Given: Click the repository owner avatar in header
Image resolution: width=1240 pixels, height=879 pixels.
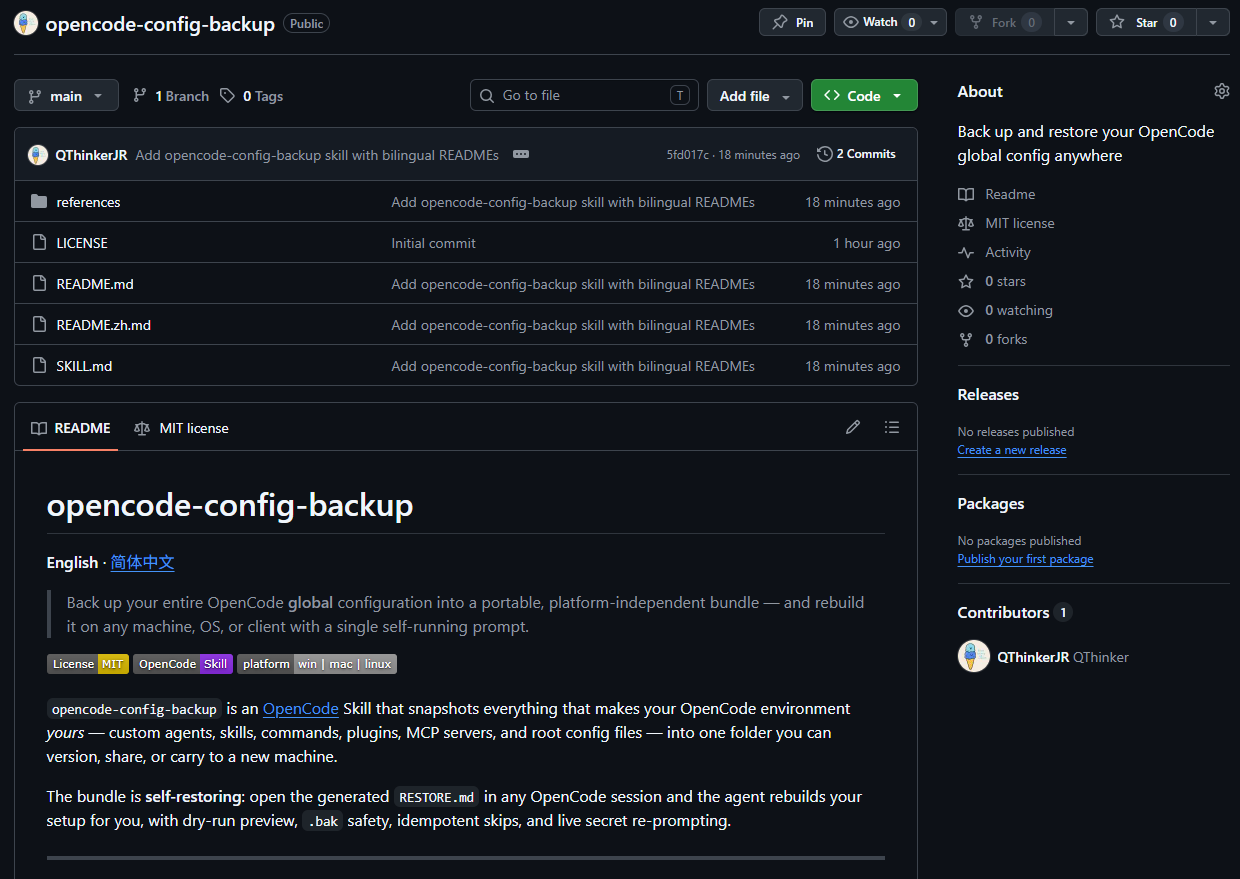Looking at the screenshot, I should click(x=26, y=23).
